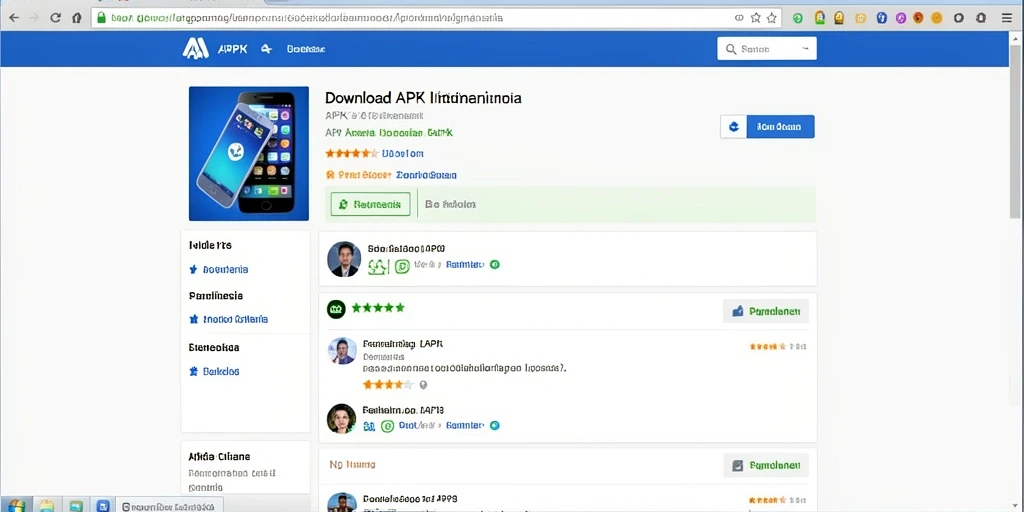The image size is (1024, 512).
Task: Click the white site logo in blue header
Action: 195,48
